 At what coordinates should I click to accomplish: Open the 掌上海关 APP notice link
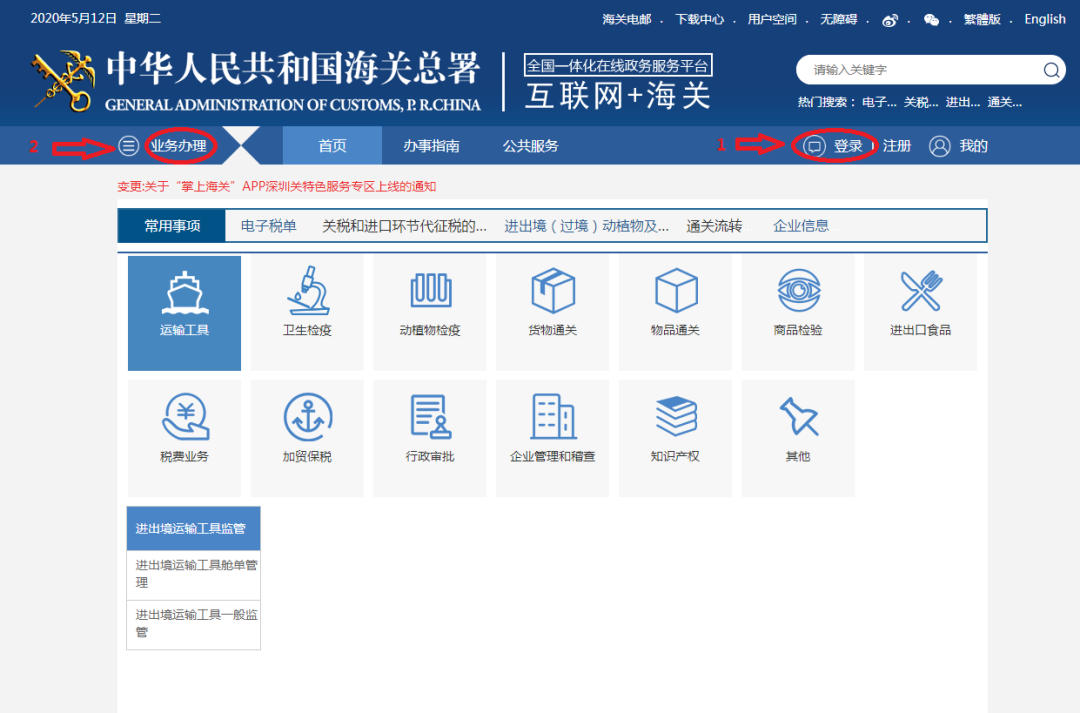(280, 186)
